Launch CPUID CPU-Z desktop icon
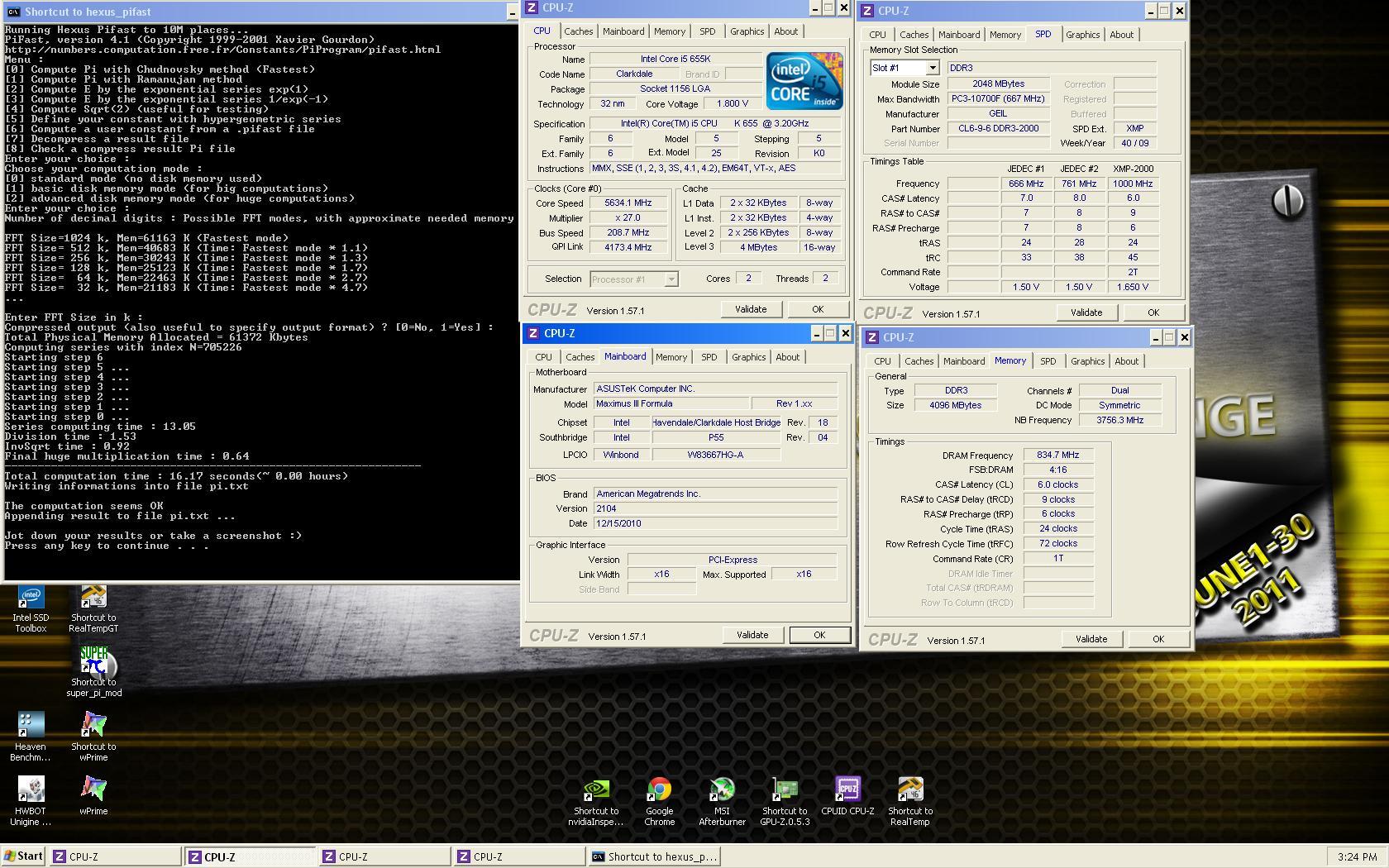The image size is (1389, 868). point(847,797)
